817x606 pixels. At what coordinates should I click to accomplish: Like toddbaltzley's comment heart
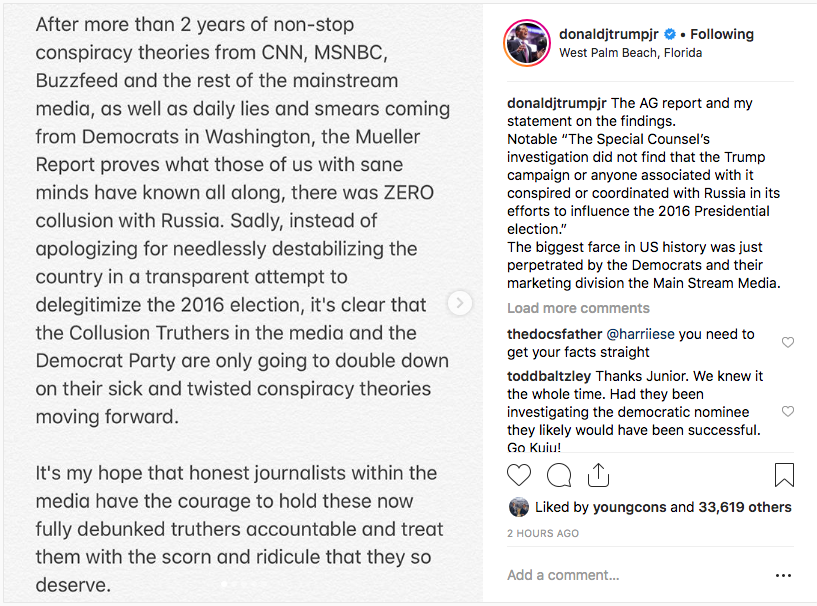(787, 412)
